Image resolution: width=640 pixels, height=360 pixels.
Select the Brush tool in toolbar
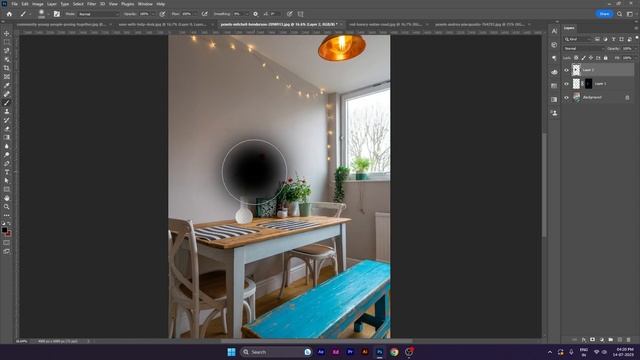(x=7, y=103)
